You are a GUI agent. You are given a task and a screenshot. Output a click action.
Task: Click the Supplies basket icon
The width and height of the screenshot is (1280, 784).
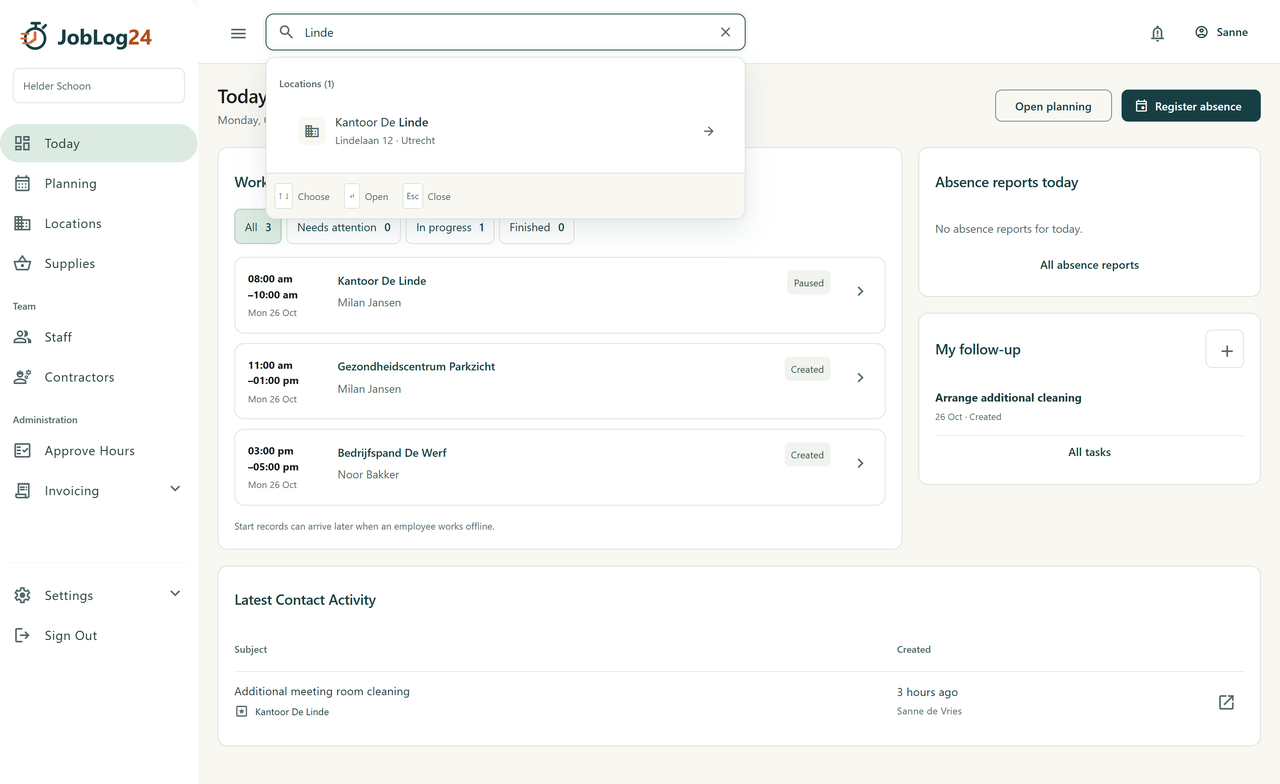pos(22,263)
